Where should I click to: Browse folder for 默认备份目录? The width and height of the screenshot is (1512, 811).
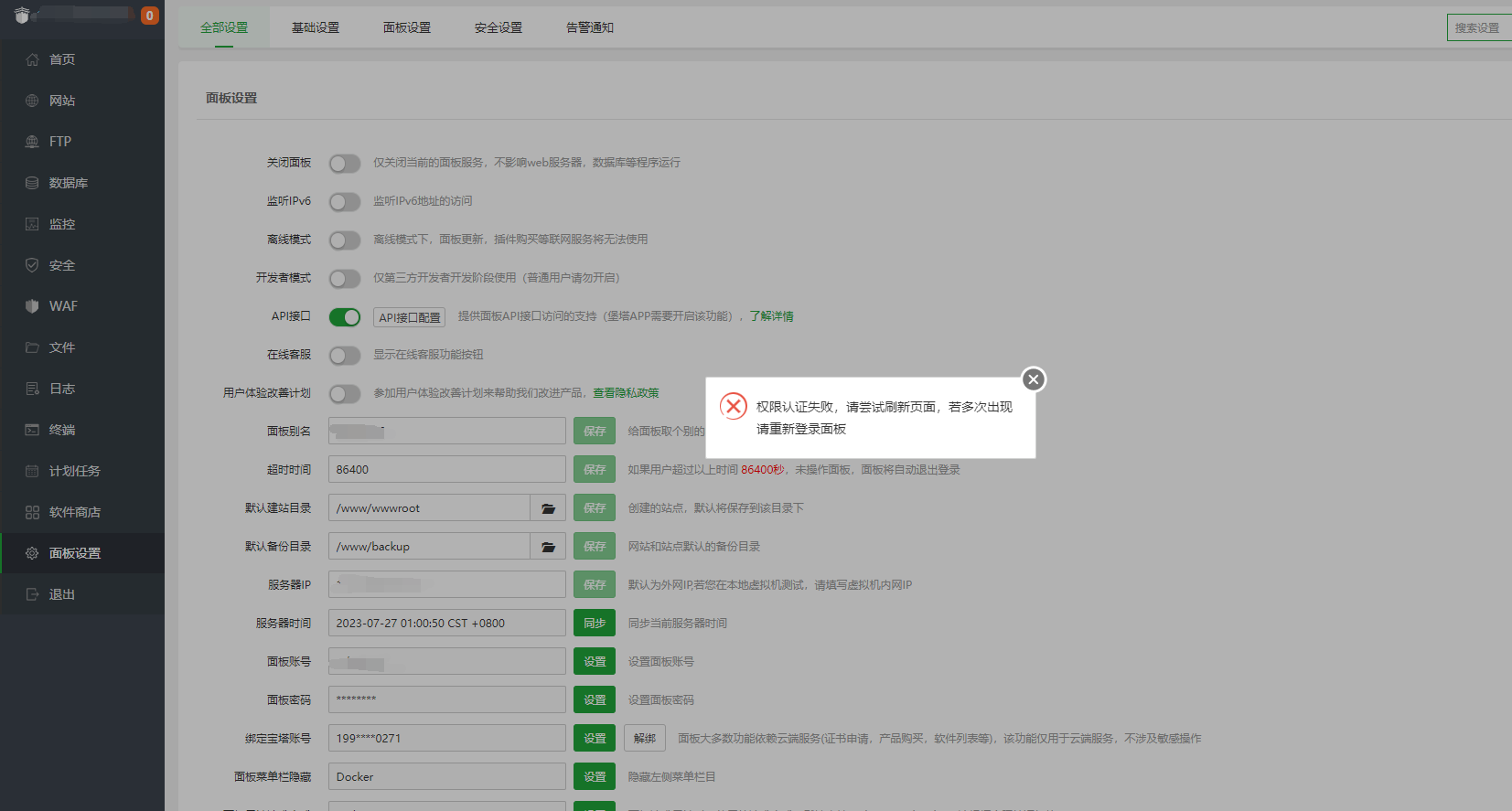pos(548,546)
